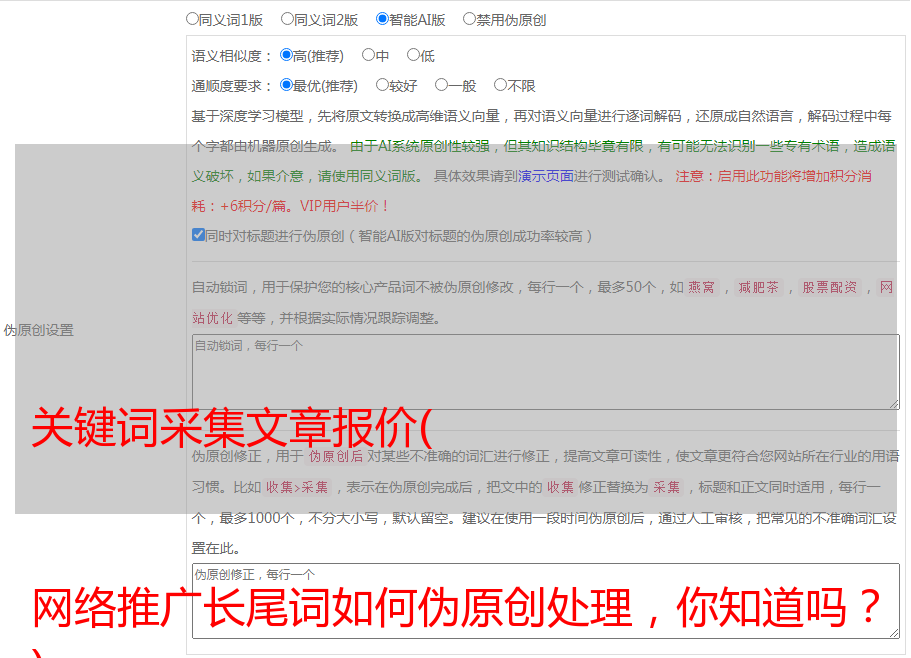This screenshot has height=658, width=911.
Task: Set 语义相似度 to 中
Action: tap(368, 55)
